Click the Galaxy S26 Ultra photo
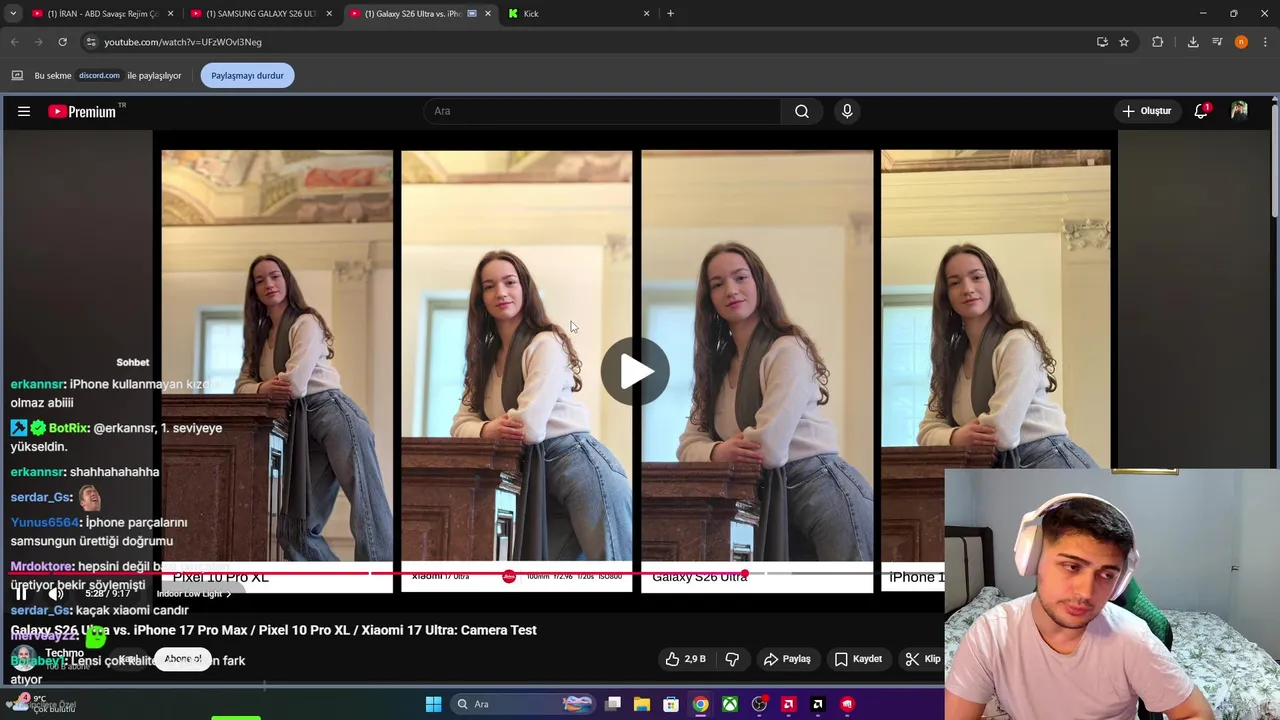 point(757,355)
